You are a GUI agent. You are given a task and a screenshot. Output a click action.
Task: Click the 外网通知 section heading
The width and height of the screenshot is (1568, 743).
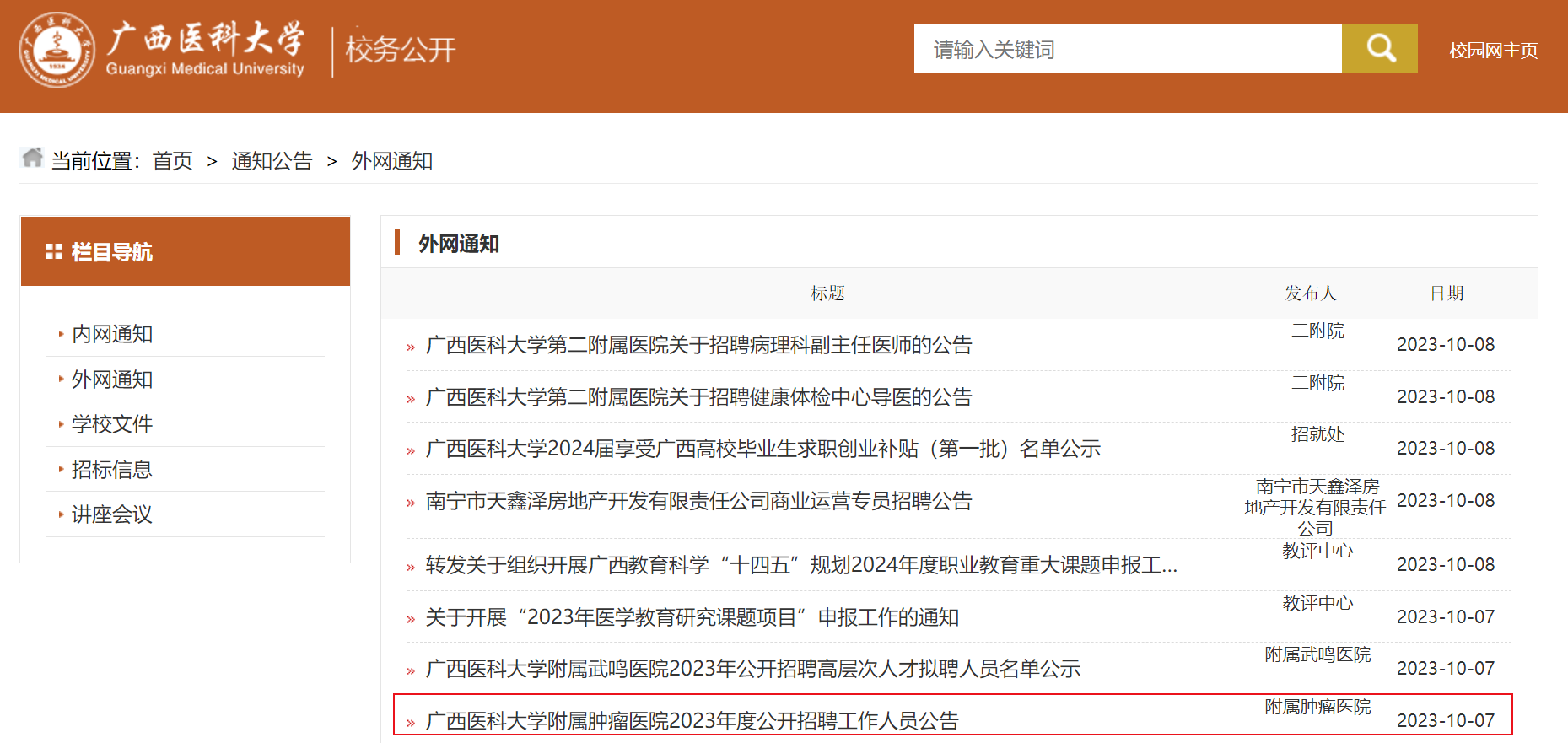[x=459, y=244]
